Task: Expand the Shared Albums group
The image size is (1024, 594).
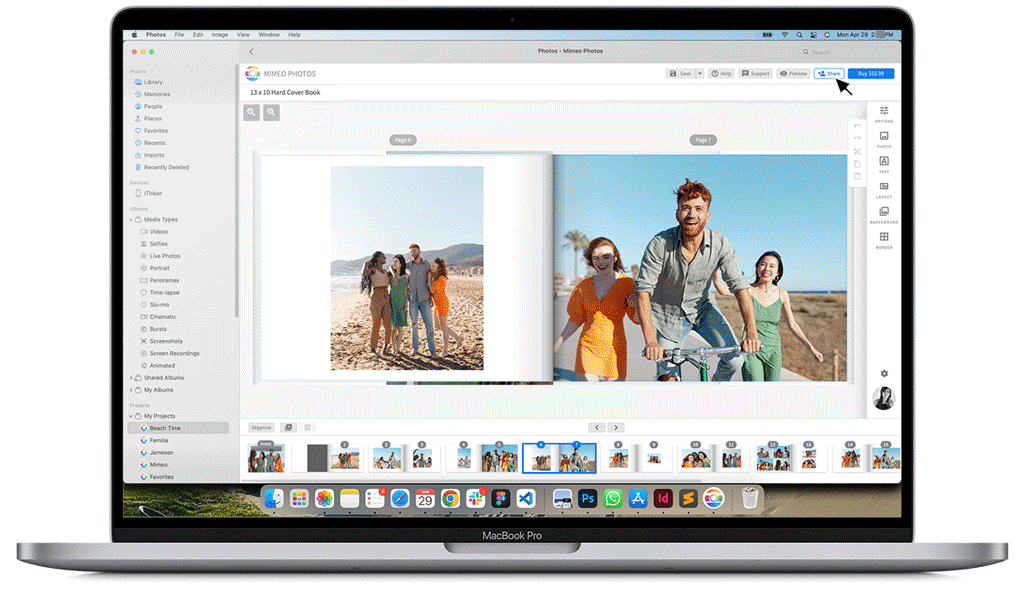Action: (x=131, y=378)
